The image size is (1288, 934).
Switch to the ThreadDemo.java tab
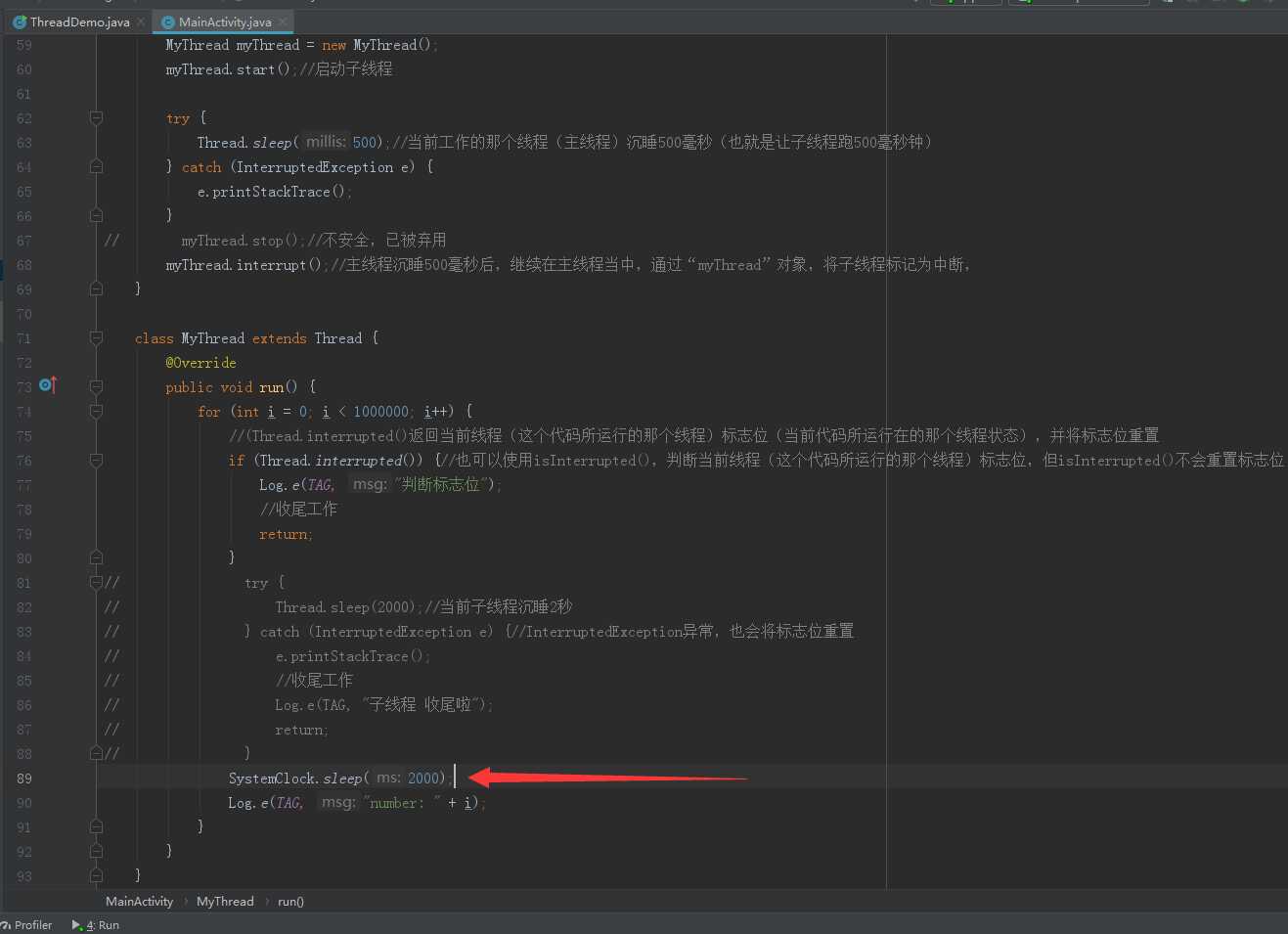tap(79, 22)
